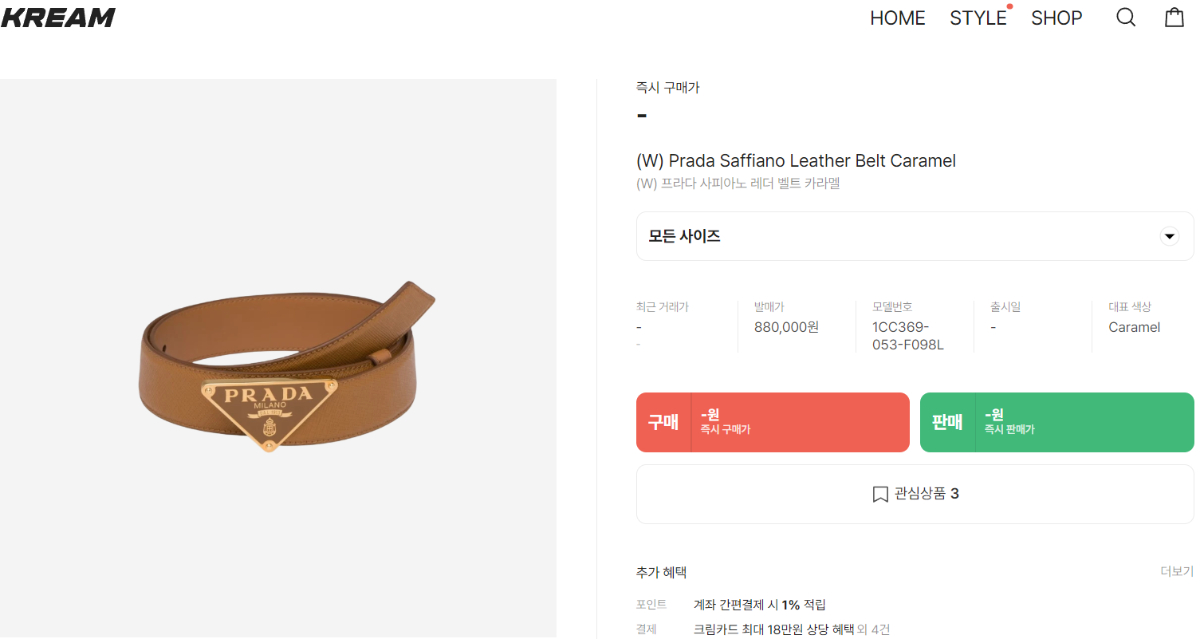
Task: Click the 즉시 판매가 label on the green button
Action: pyautogui.click(x=1010, y=430)
